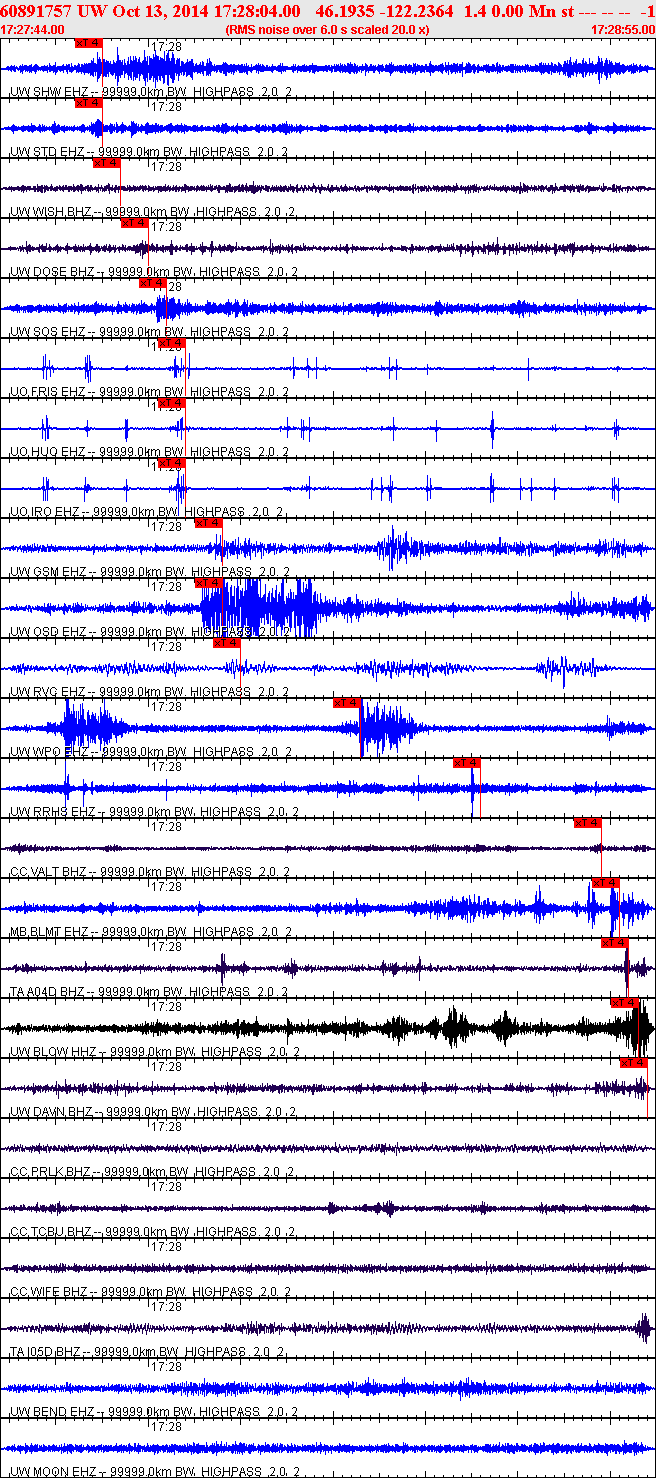Select the red pick flag on UW WISH trace
This screenshot has height=1478, width=656.
[106, 163]
